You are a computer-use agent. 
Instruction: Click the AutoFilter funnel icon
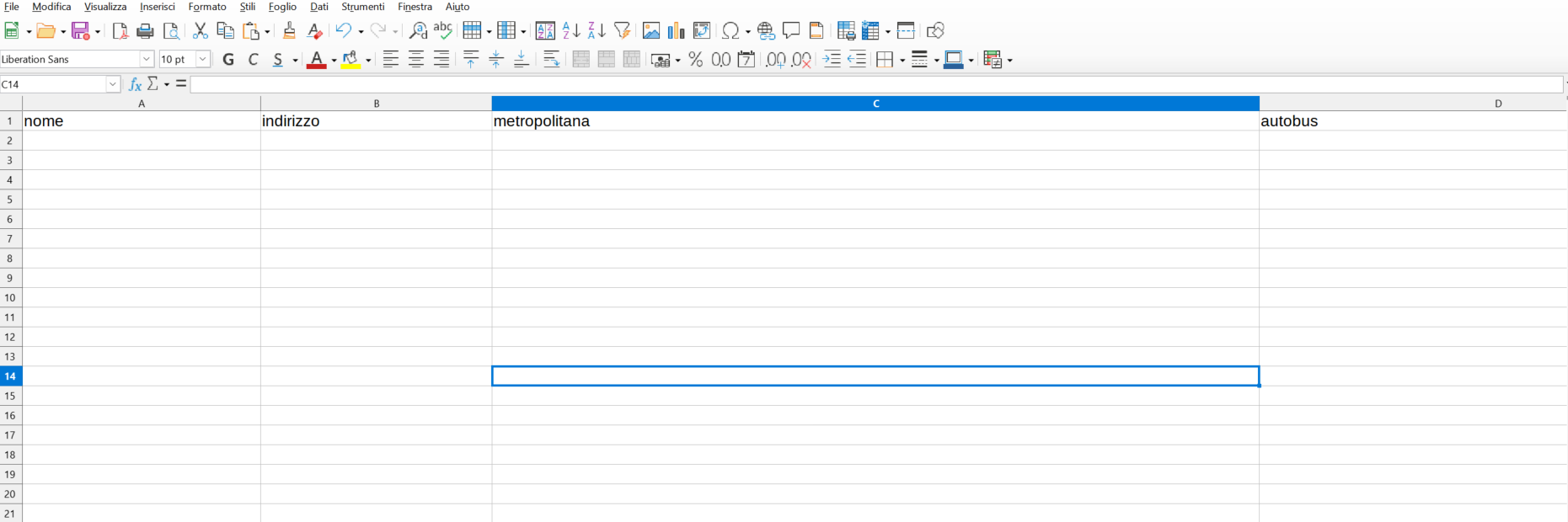pyautogui.click(x=622, y=31)
